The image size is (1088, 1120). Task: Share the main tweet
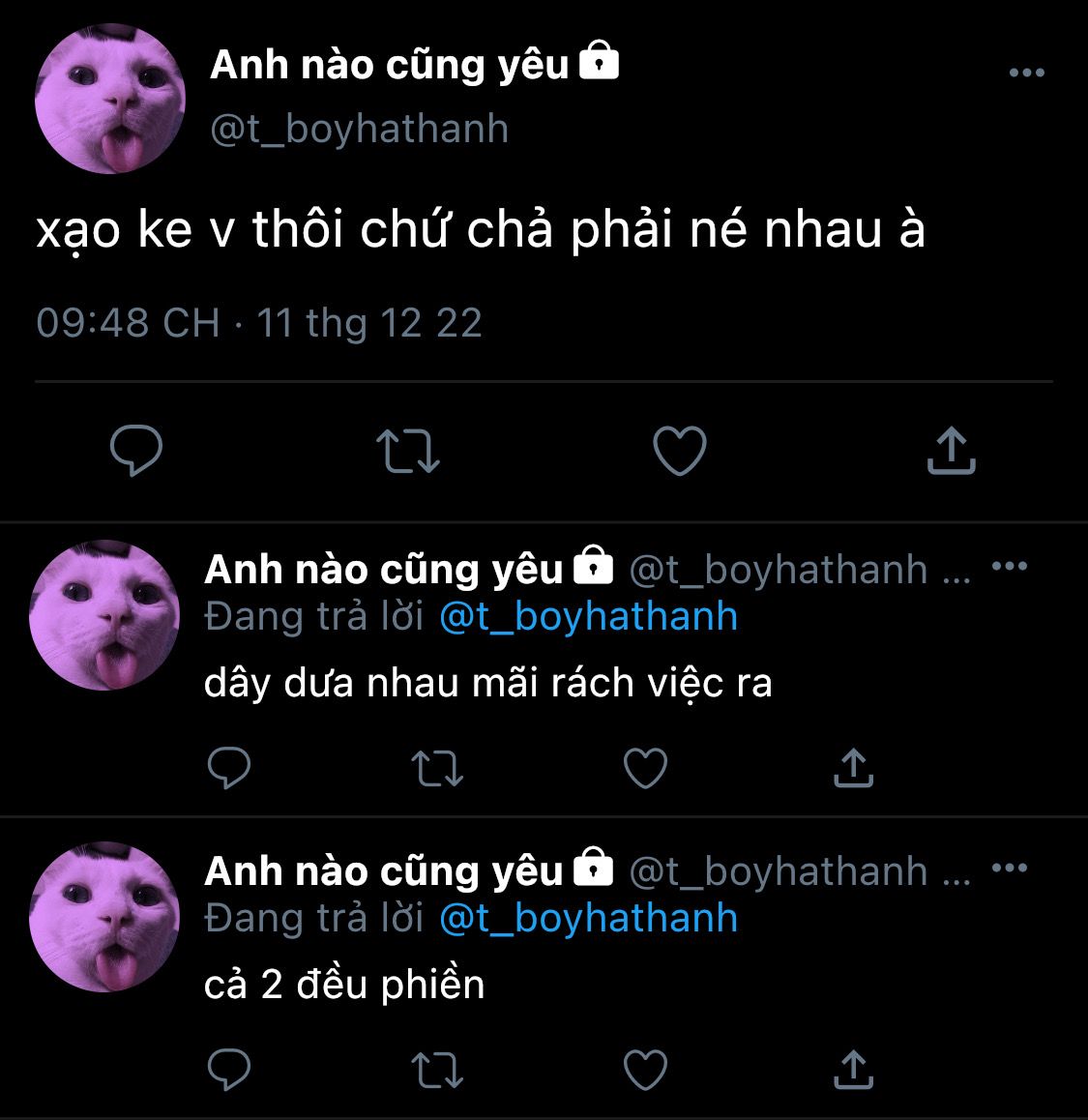(951, 450)
